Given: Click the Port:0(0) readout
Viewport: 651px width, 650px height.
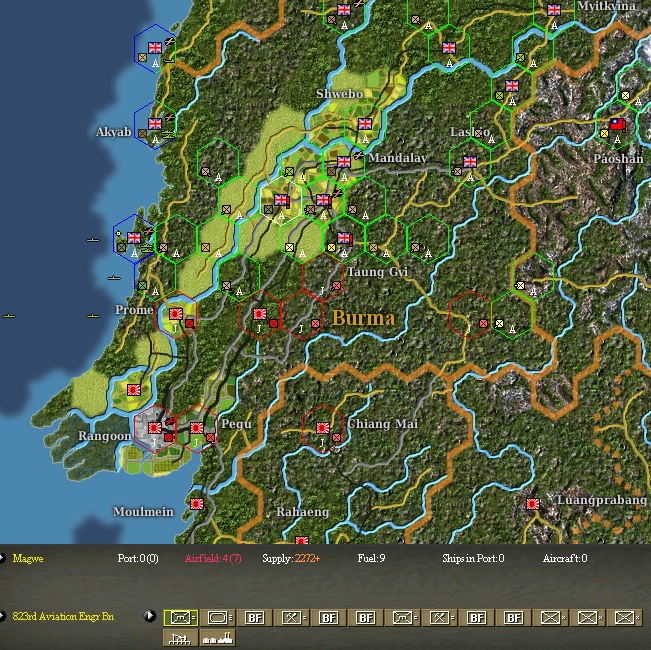Looking at the screenshot, I should 138,558.
